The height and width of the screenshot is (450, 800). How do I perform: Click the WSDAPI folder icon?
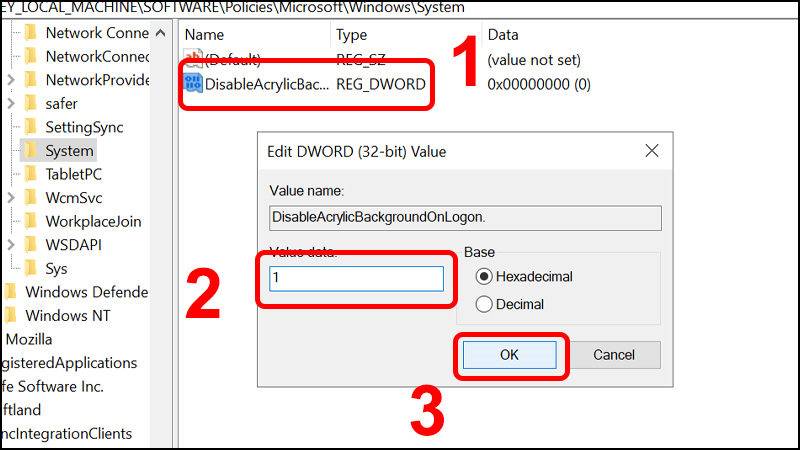click(x=31, y=244)
